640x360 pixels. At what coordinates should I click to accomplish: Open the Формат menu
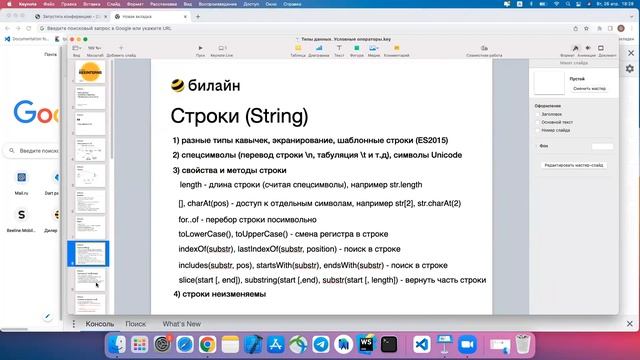tap(135, 4)
